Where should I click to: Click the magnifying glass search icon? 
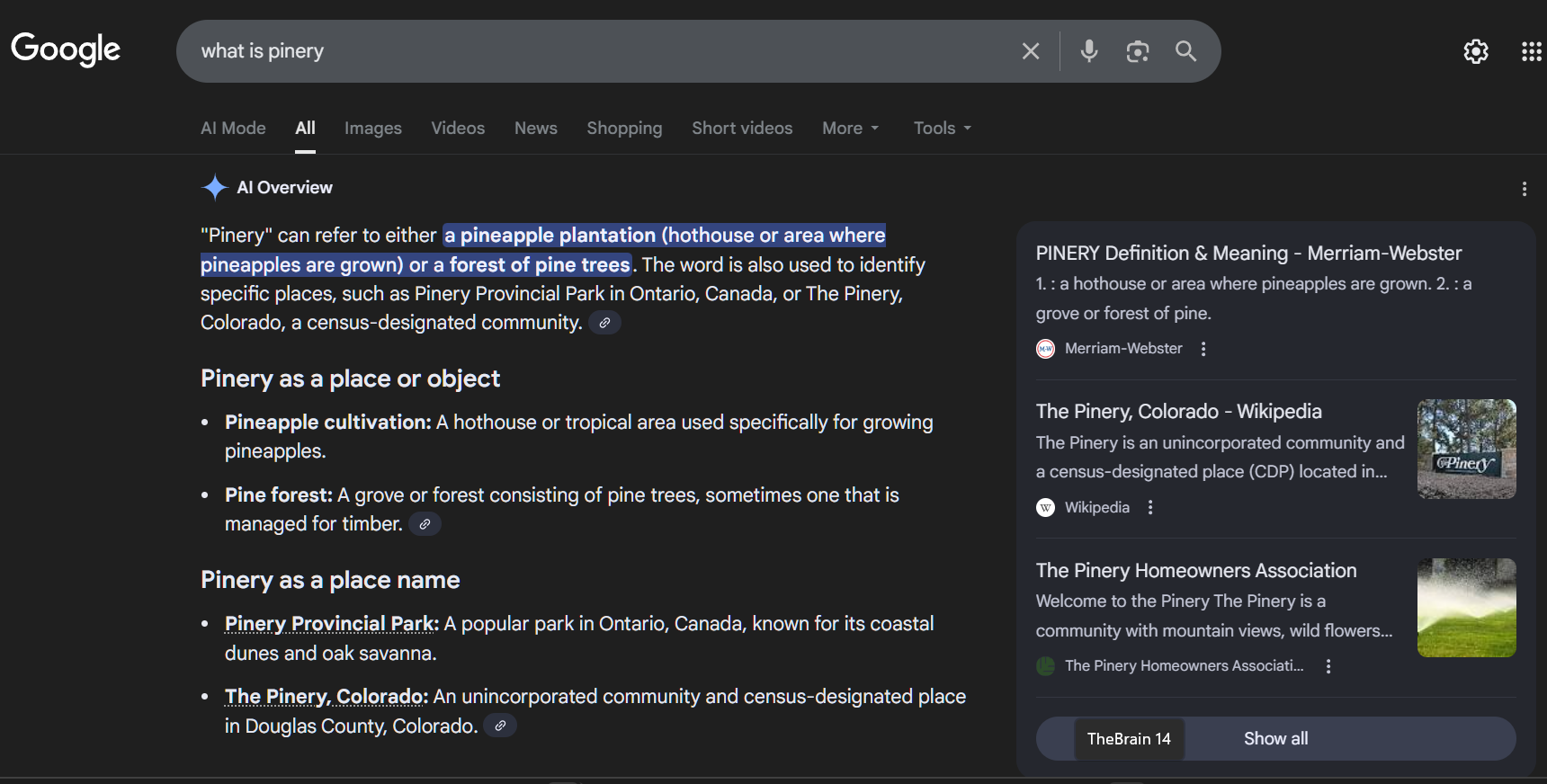click(1185, 51)
